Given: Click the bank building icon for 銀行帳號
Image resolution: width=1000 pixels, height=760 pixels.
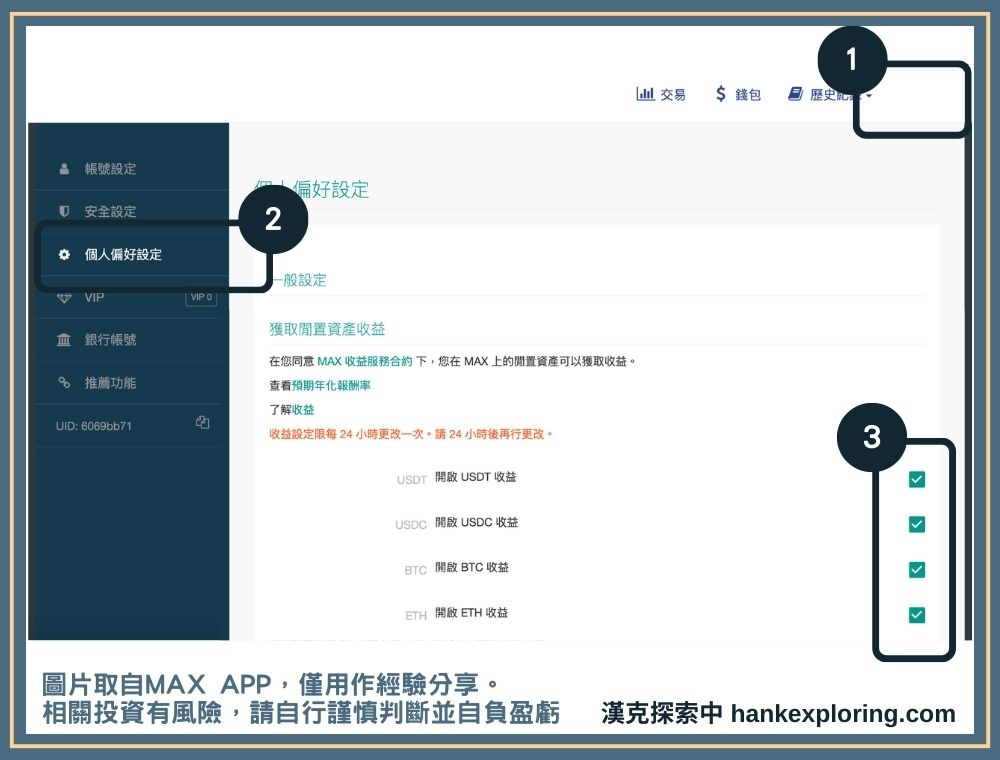Looking at the screenshot, I should tap(65, 340).
